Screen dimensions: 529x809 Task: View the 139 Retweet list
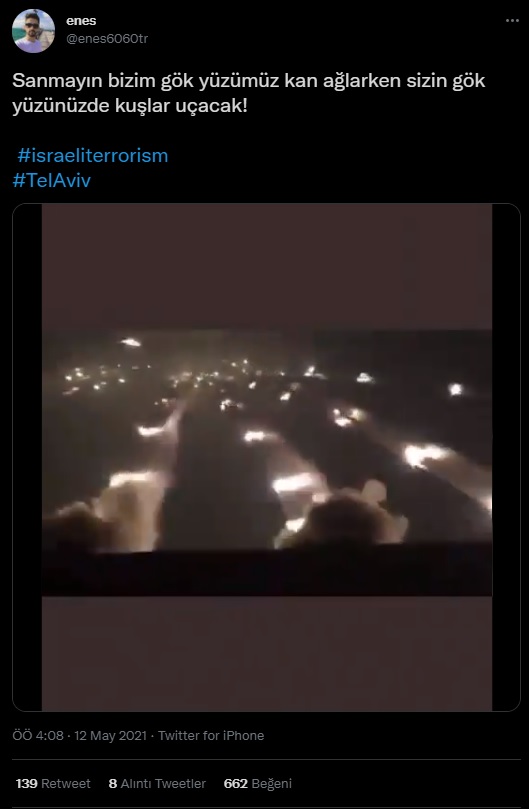pyautogui.click(x=53, y=784)
